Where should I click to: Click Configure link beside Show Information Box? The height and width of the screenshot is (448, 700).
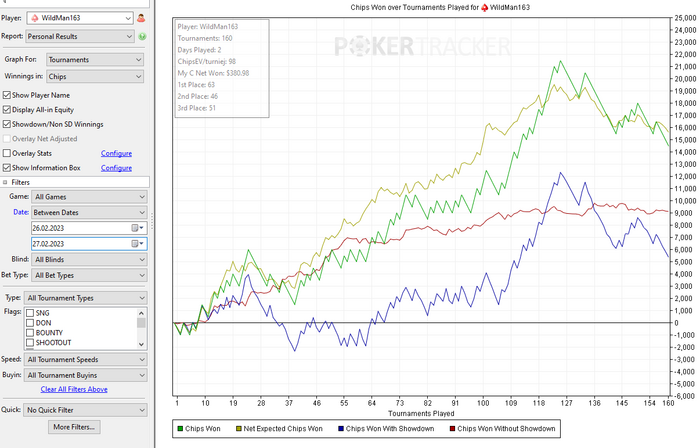[x=116, y=168]
